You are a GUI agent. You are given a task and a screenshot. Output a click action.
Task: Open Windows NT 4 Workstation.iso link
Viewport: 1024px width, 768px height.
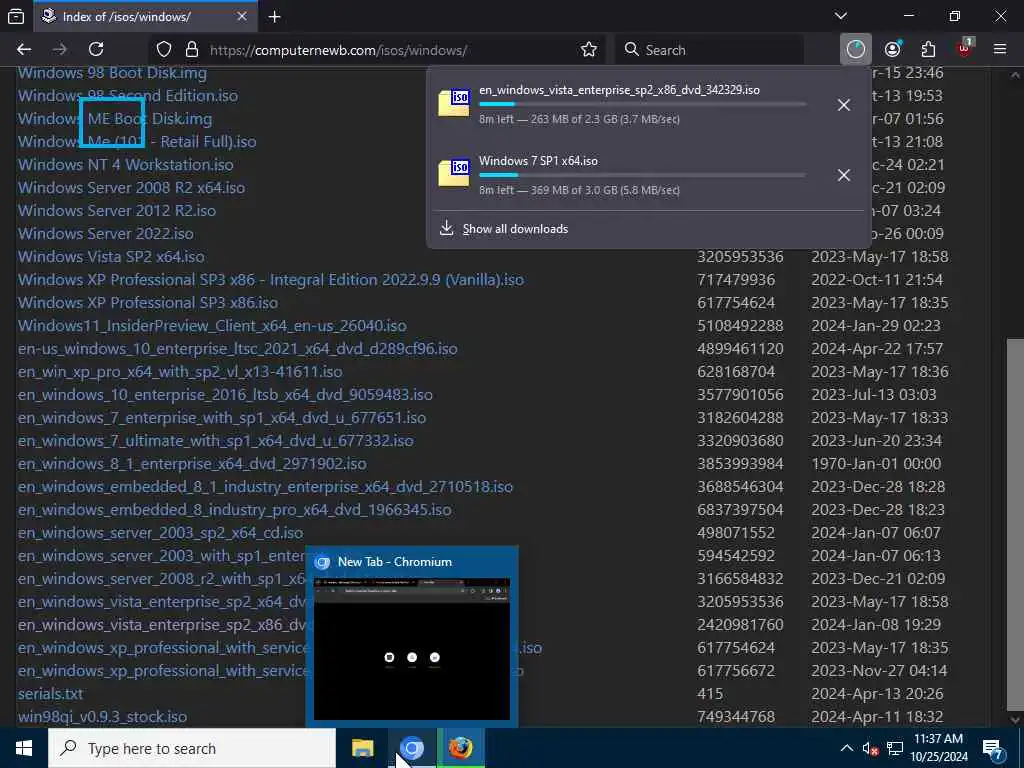click(x=125, y=165)
